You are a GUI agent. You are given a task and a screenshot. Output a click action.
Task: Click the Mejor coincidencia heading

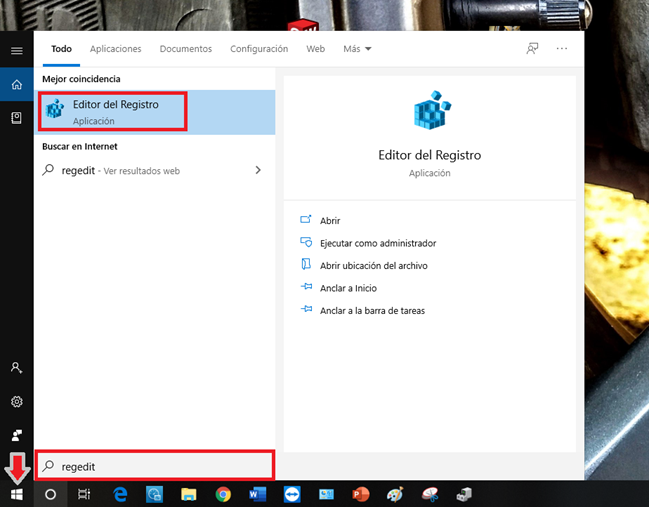(x=81, y=79)
